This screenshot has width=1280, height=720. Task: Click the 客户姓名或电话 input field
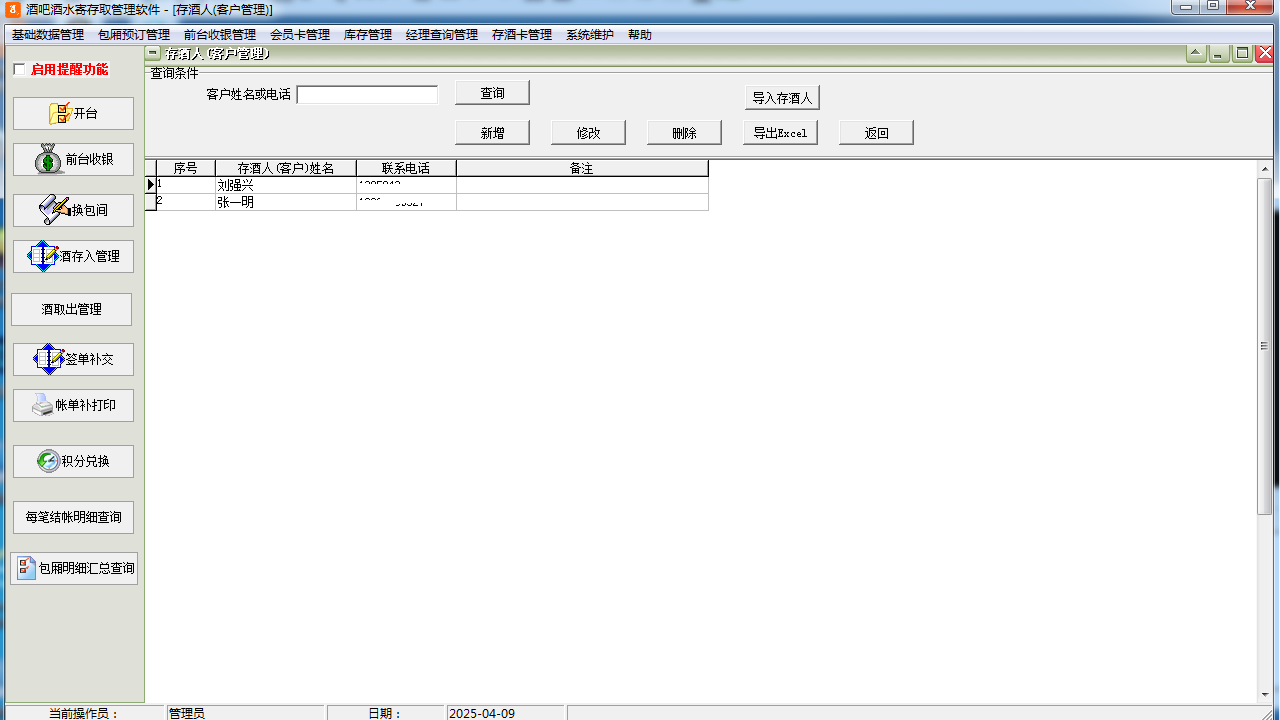(367, 95)
